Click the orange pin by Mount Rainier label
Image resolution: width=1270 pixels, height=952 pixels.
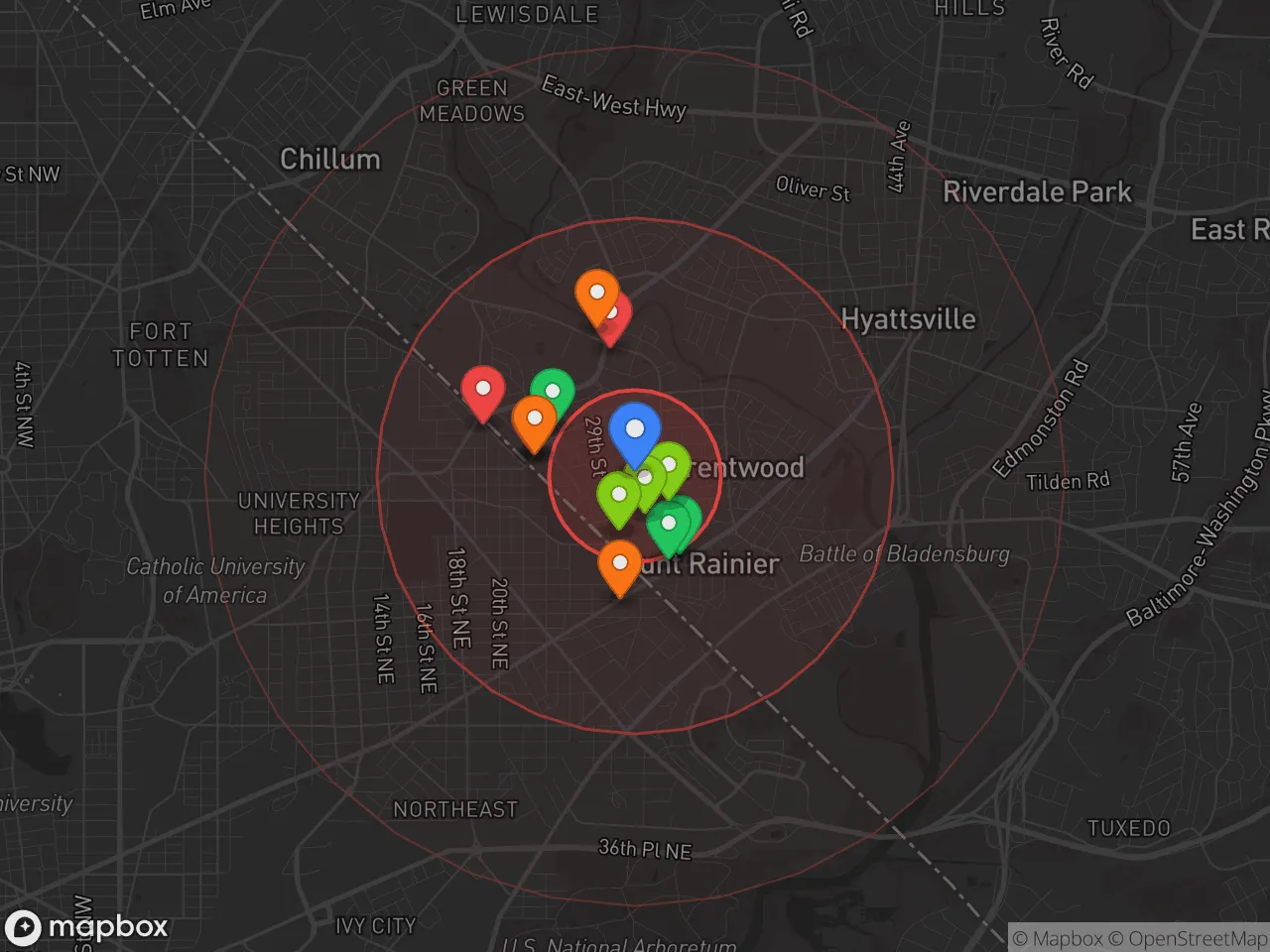coord(620,564)
